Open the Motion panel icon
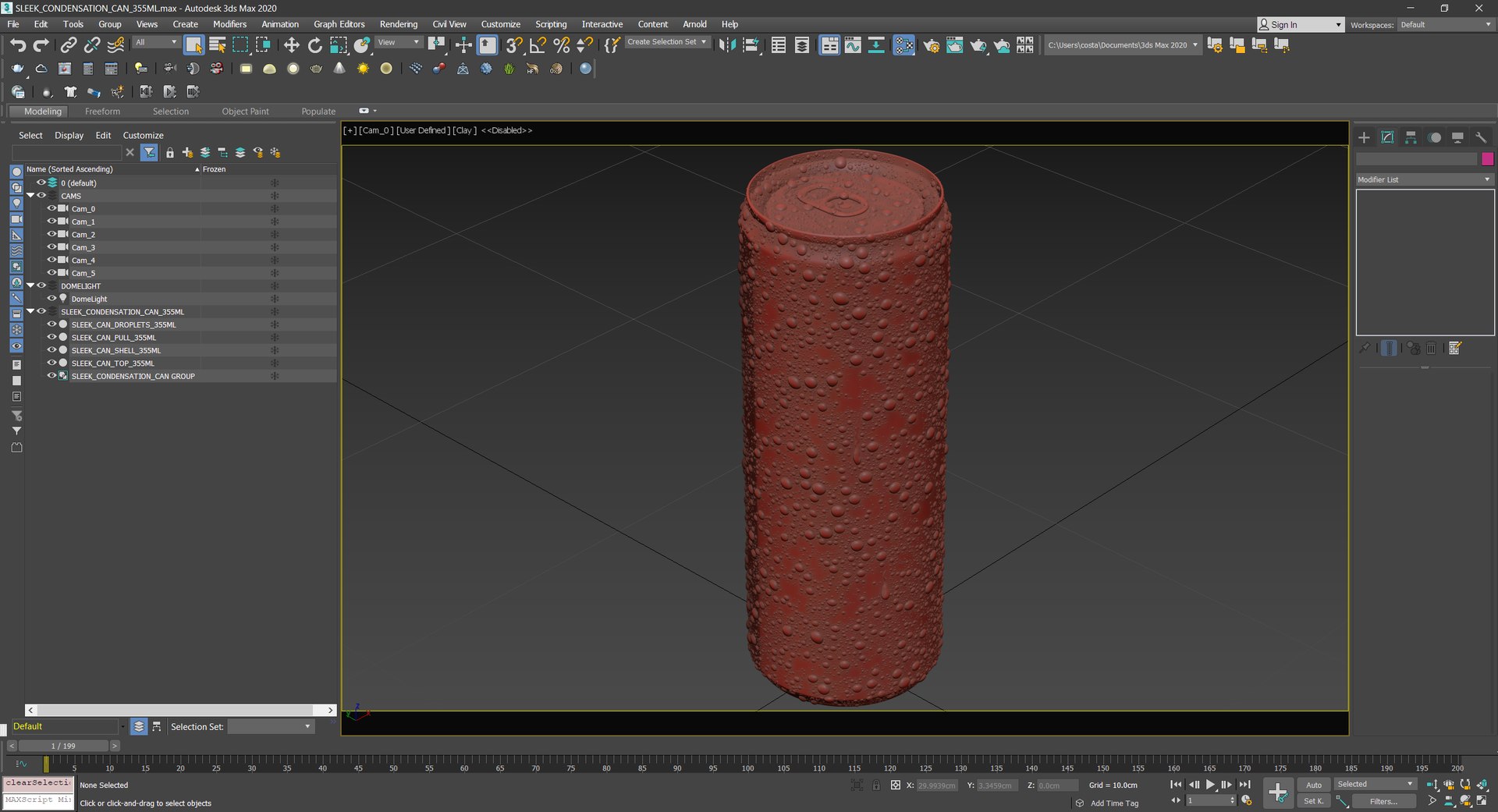Image resolution: width=1498 pixels, height=812 pixels. (1434, 137)
